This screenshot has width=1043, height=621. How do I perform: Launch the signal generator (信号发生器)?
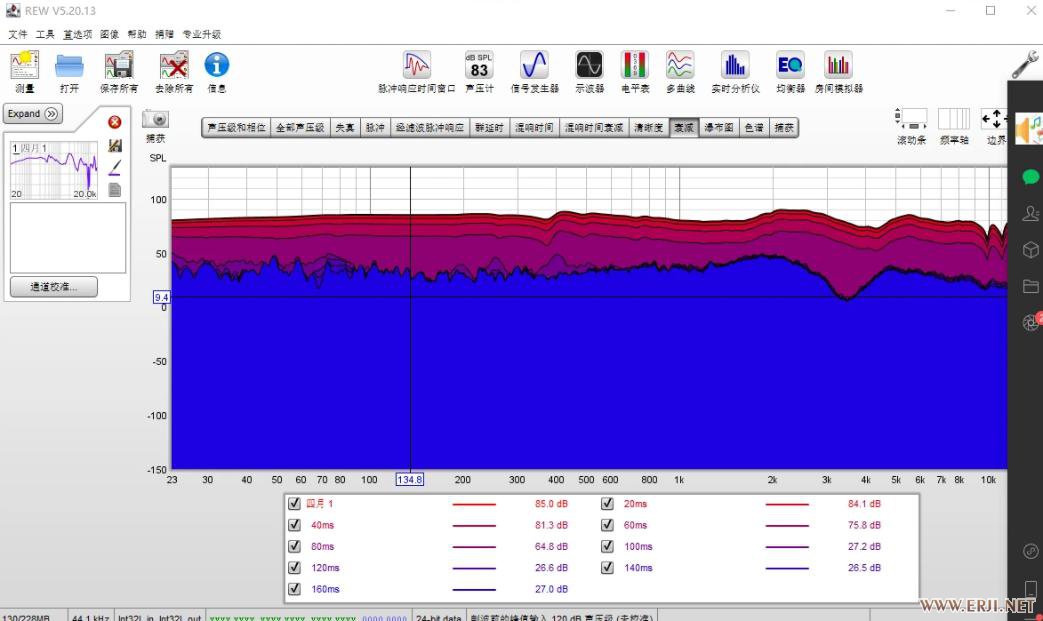coord(534,66)
